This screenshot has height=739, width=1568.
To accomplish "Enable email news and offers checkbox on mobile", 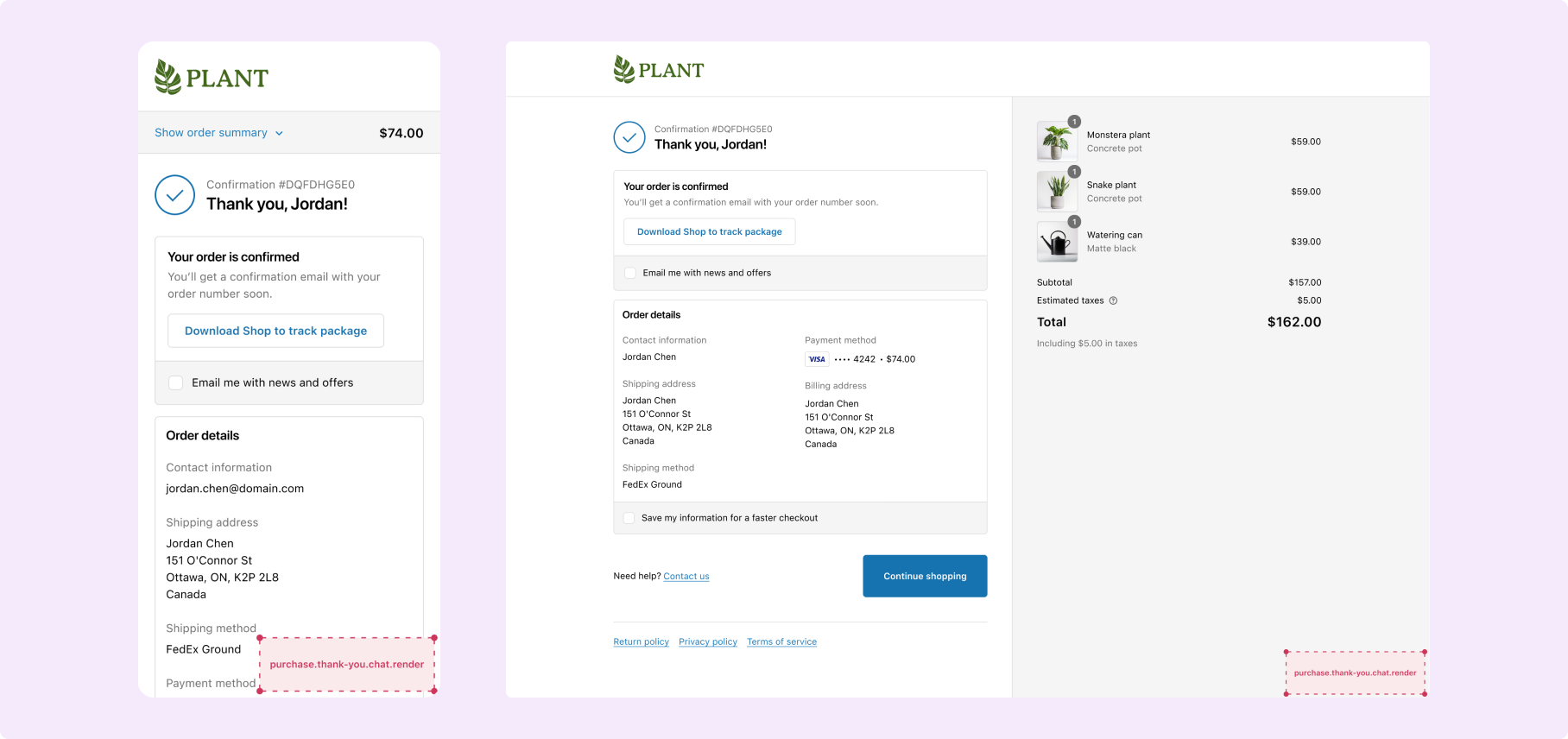I will click(175, 382).
